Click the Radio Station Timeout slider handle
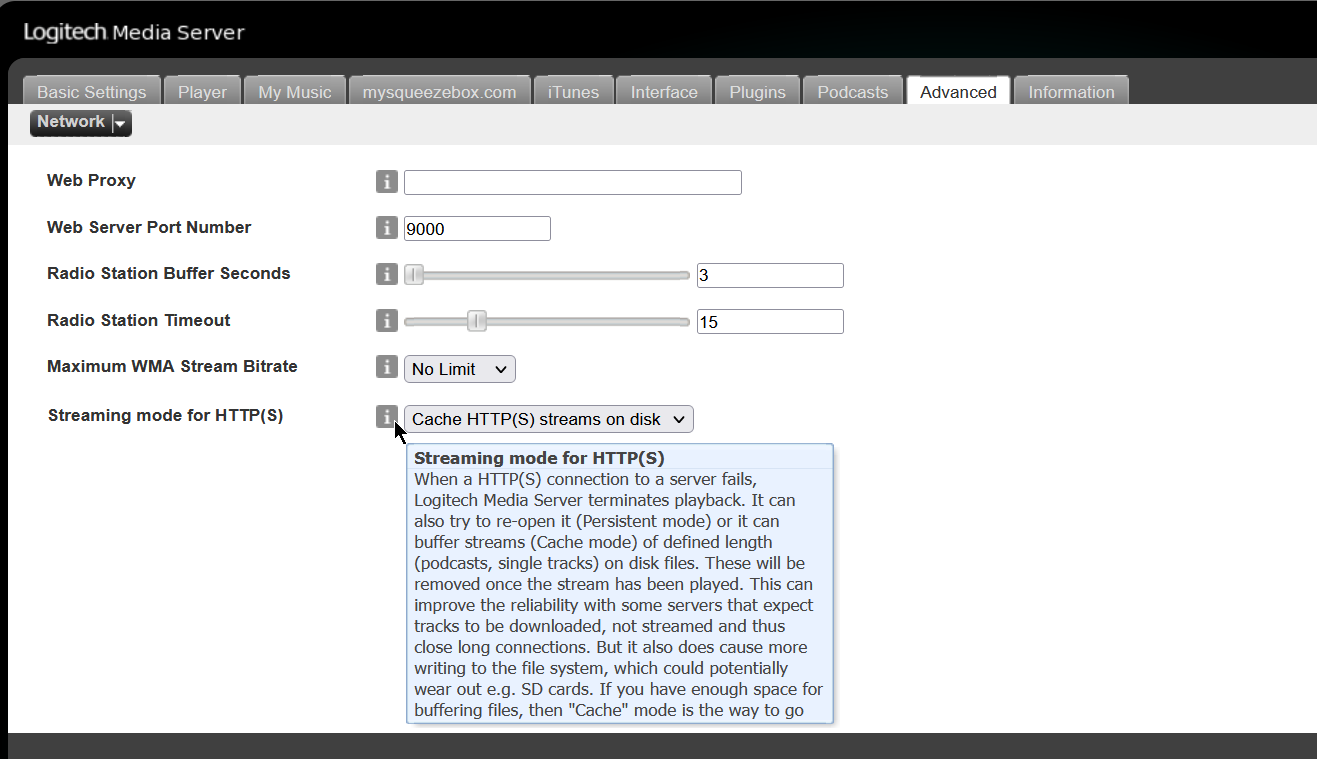 [477, 321]
